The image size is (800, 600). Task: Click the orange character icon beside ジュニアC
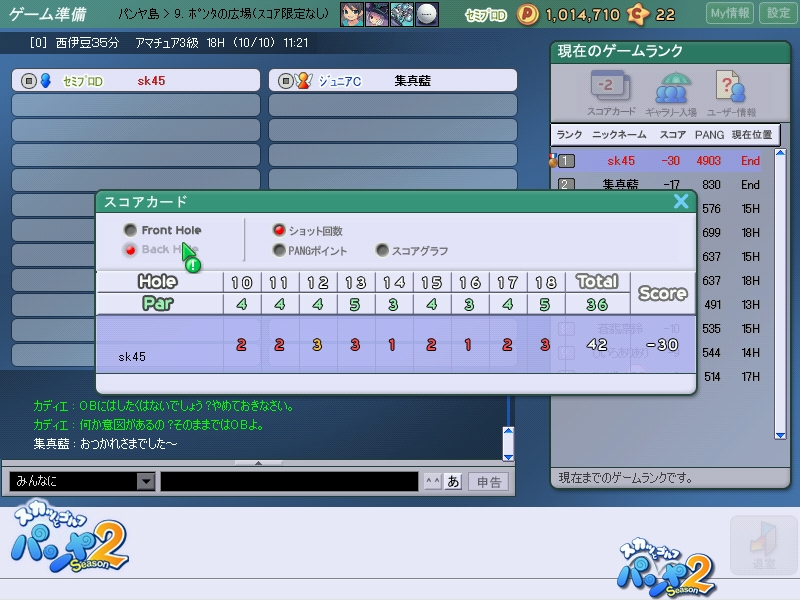point(304,81)
